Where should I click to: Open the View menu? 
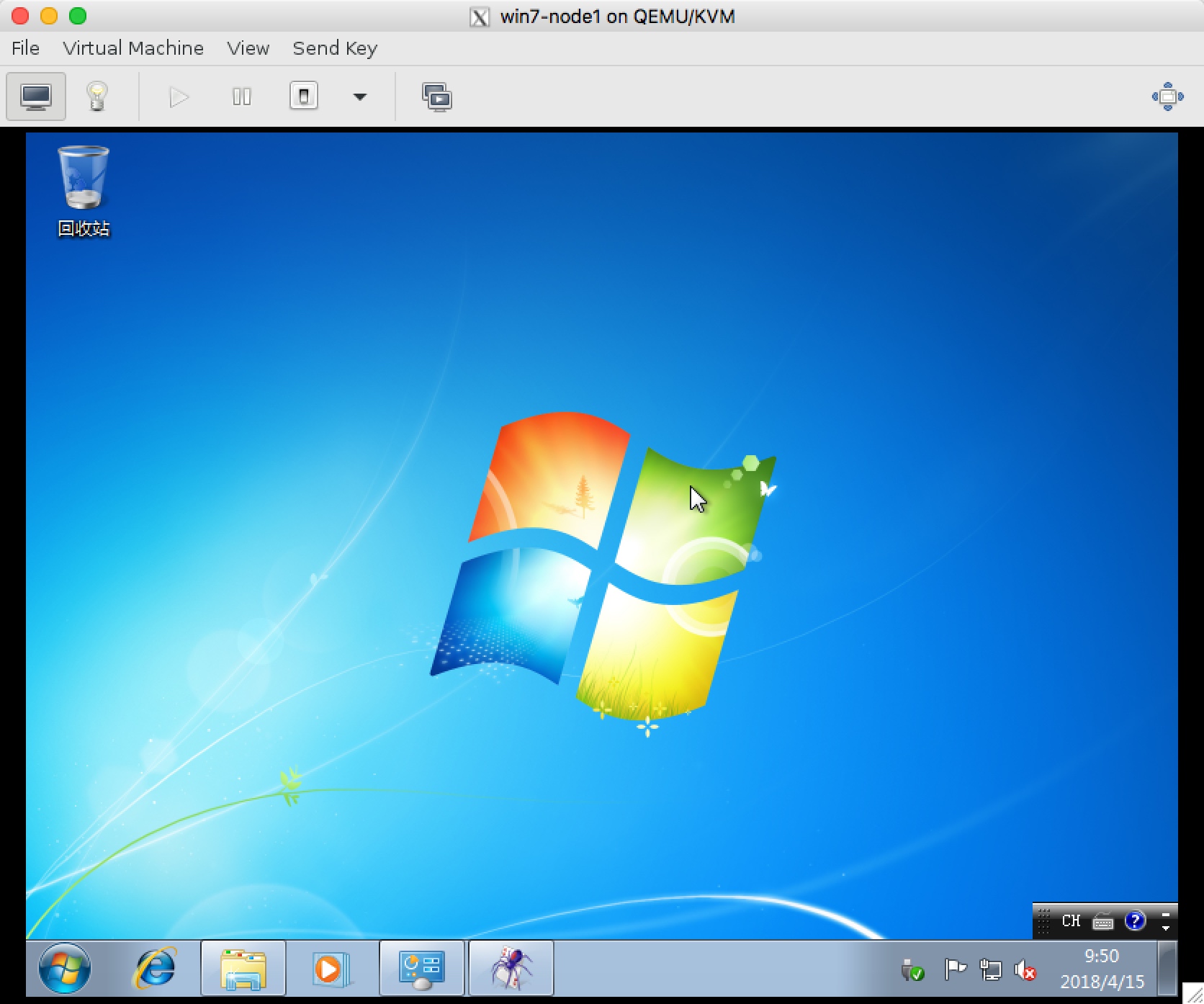click(248, 48)
